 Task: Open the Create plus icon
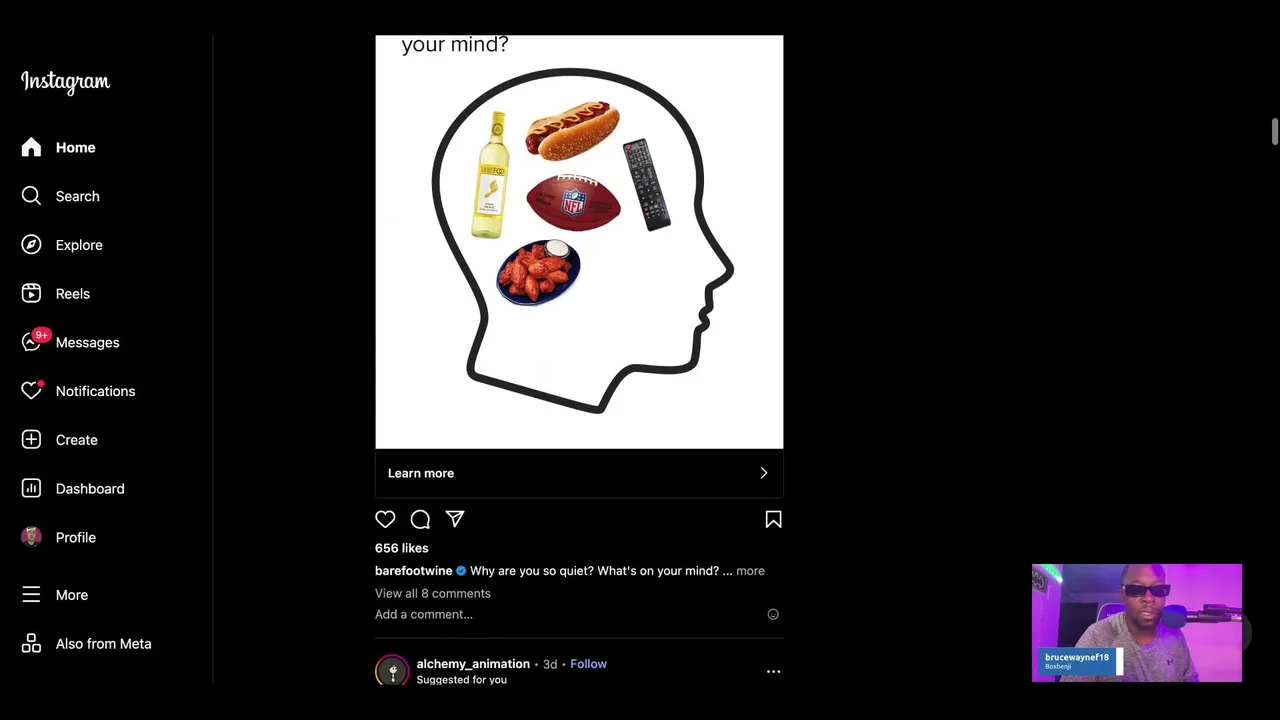31,440
